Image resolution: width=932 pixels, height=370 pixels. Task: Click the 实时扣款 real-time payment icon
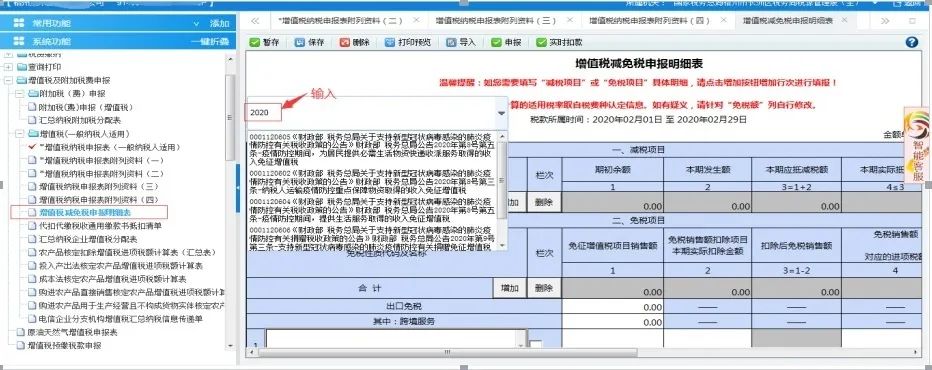(x=541, y=43)
